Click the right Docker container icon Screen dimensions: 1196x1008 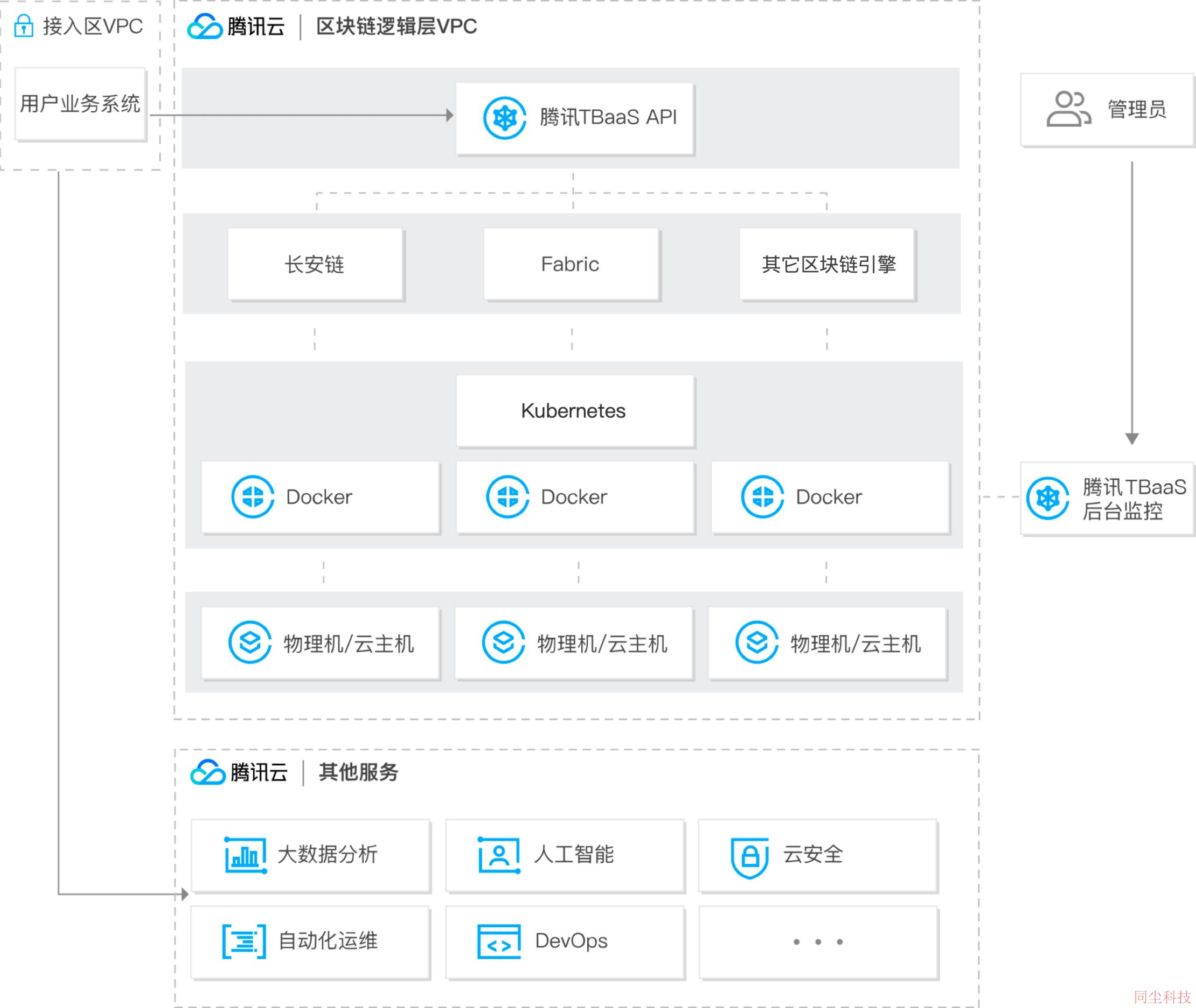point(762,497)
